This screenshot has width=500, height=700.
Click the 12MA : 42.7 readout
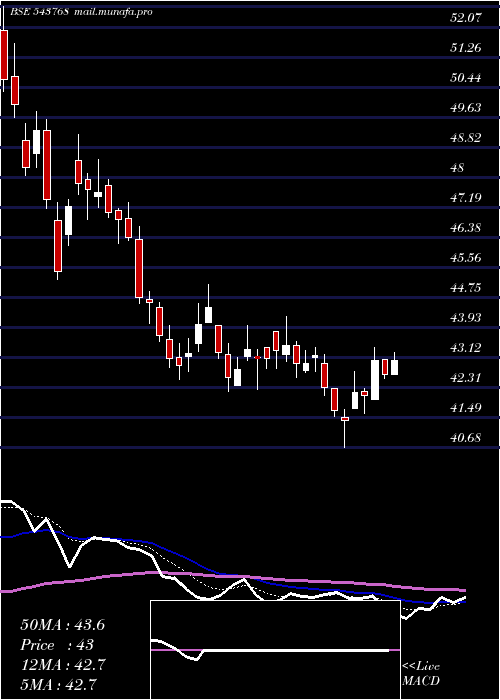tap(62, 665)
